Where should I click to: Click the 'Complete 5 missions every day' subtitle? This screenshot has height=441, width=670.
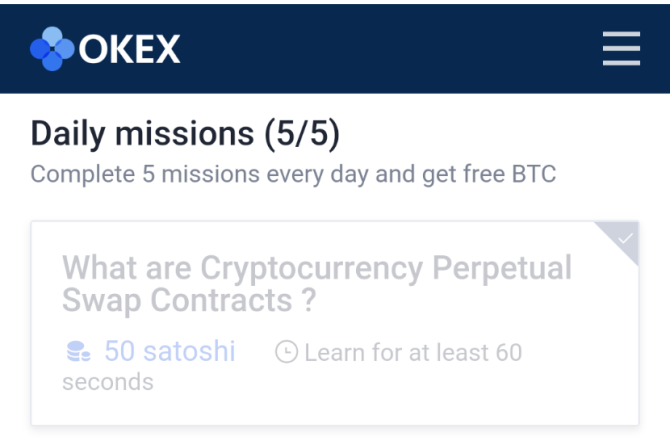[200, 175]
